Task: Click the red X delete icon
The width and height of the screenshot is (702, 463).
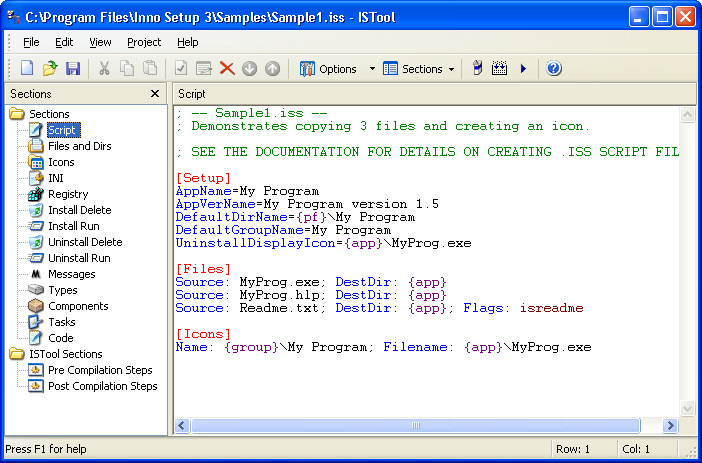Action: pos(227,69)
